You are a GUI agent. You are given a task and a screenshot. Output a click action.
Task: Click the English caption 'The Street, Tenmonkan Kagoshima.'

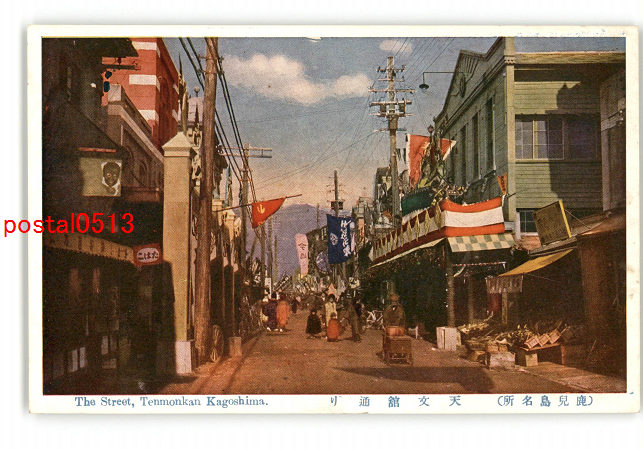[171, 401]
